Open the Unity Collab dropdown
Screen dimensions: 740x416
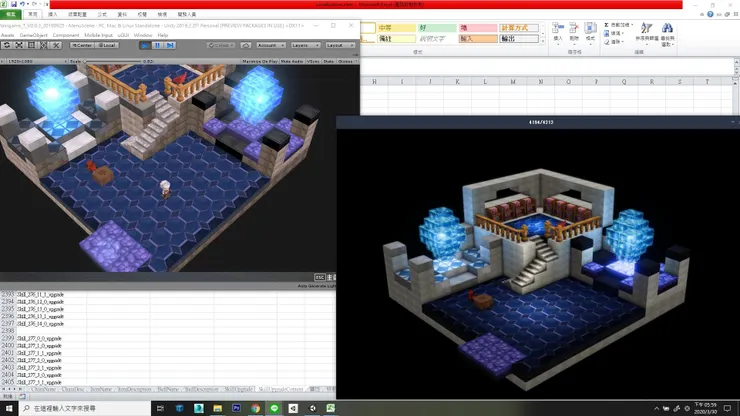[x=221, y=45]
